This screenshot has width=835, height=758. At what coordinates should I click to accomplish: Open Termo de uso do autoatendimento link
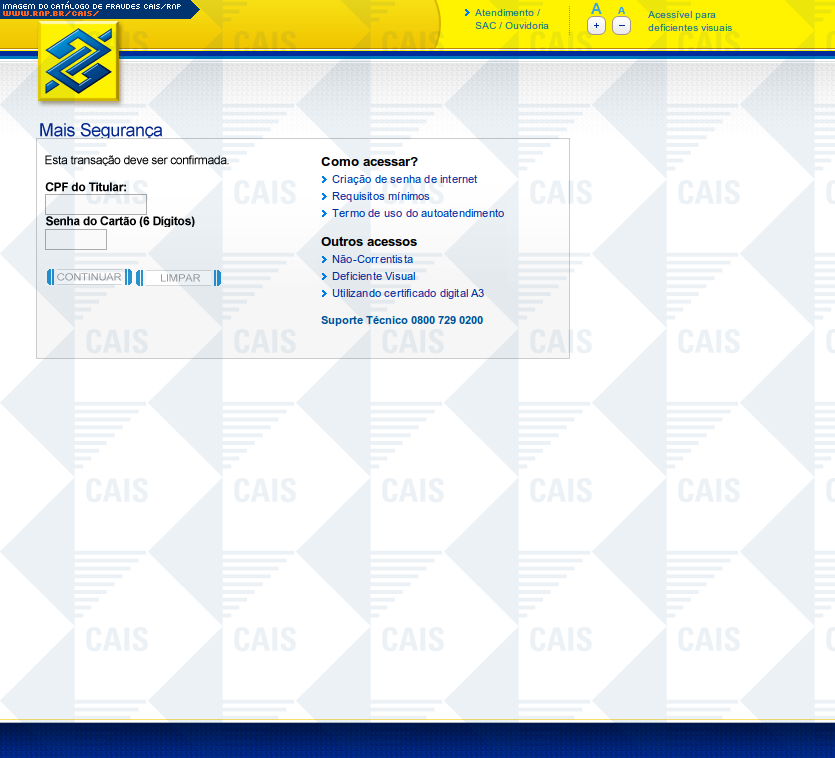(x=418, y=213)
